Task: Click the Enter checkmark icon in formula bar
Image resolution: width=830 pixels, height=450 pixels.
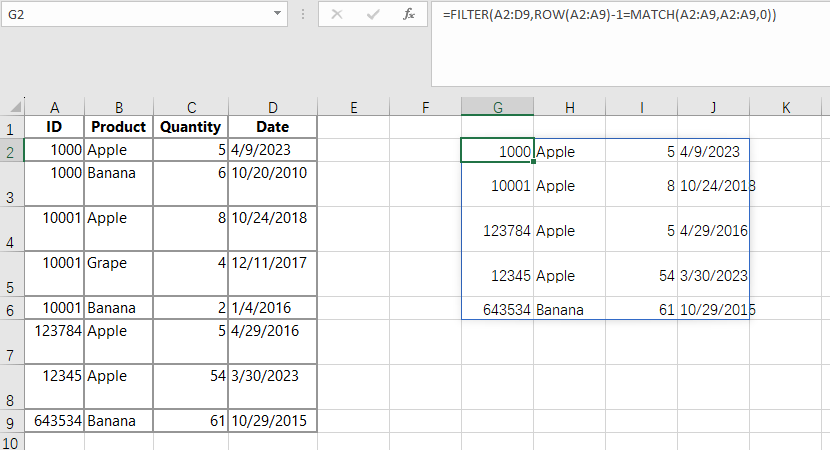Action: coord(373,14)
